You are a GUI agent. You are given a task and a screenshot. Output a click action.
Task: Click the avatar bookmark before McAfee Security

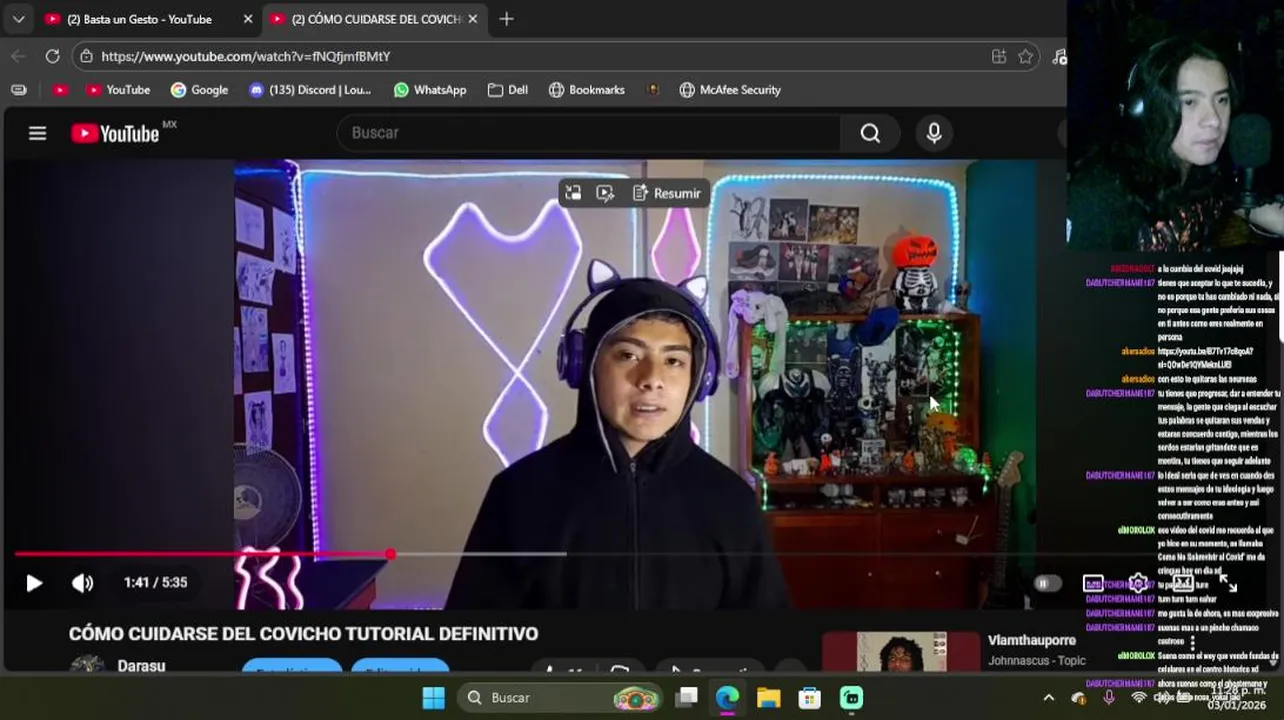[653, 90]
